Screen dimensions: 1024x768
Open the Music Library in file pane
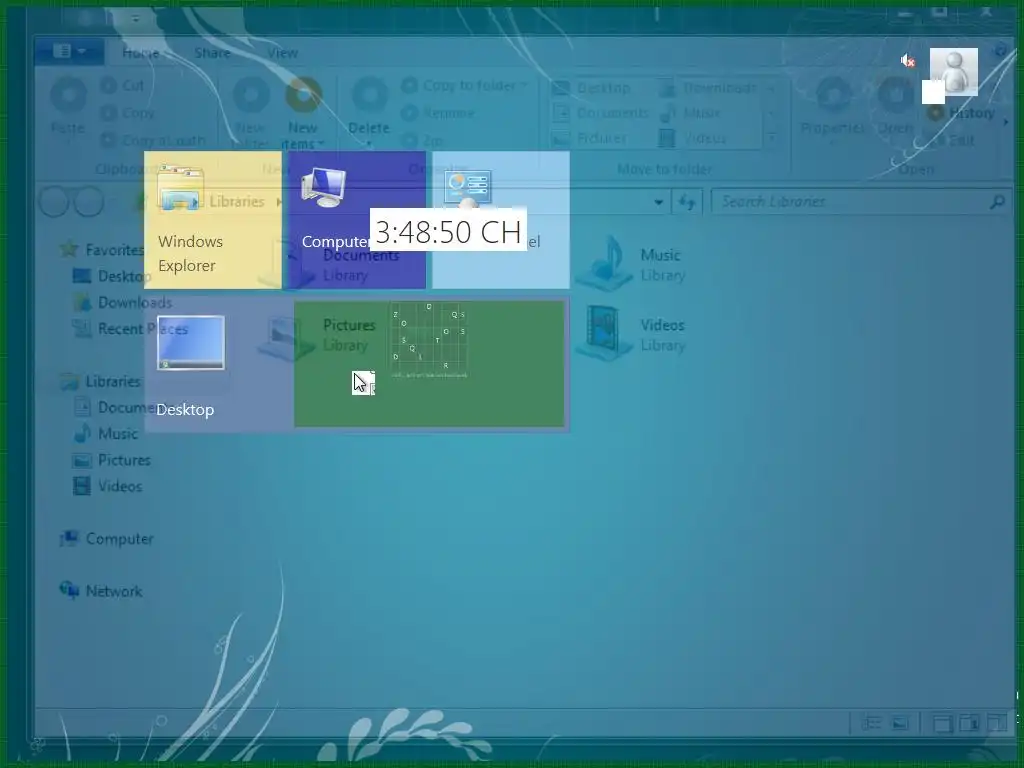(x=630, y=264)
